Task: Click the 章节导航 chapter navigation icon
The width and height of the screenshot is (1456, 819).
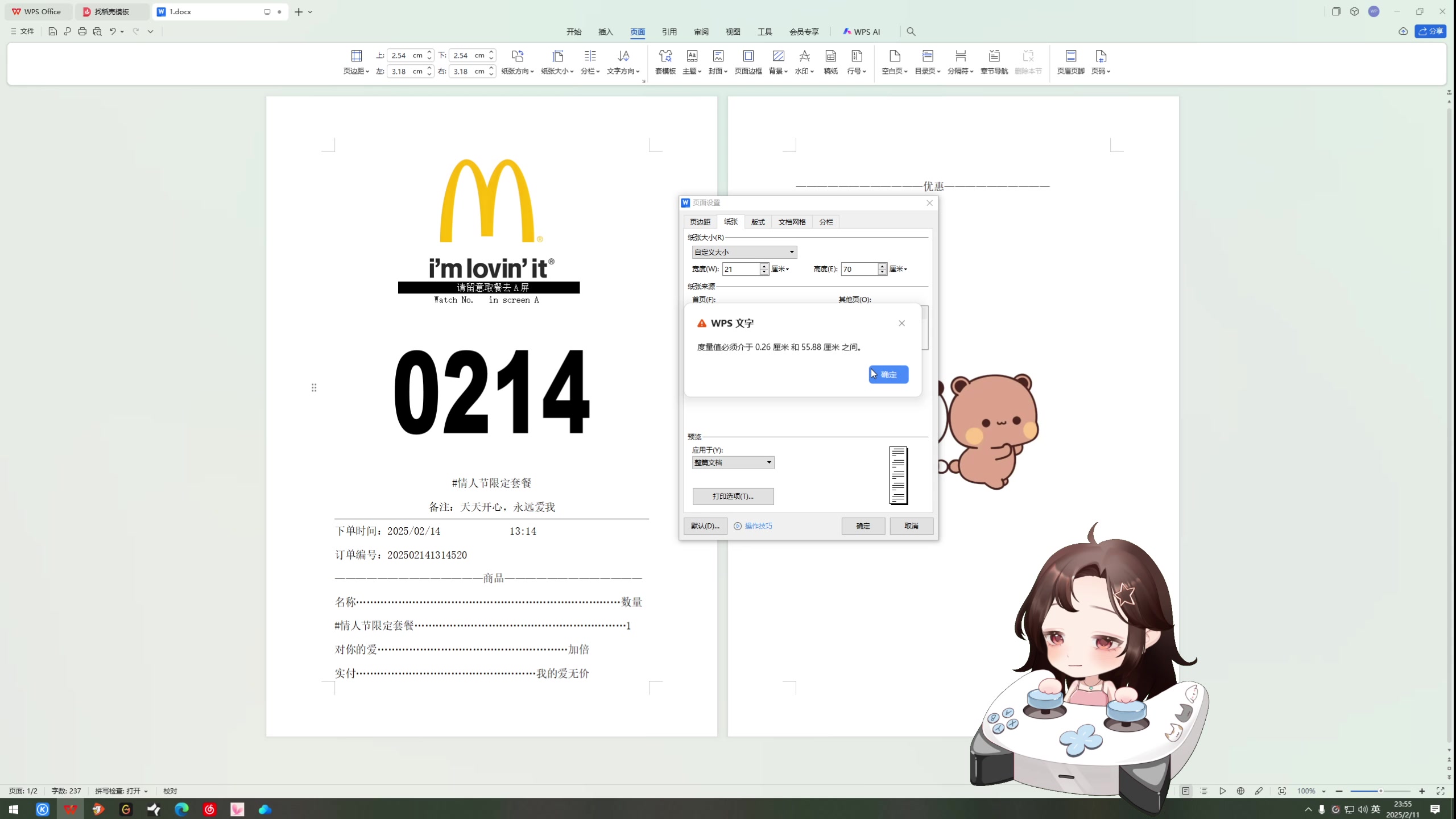Action: click(x=994, y=62)
